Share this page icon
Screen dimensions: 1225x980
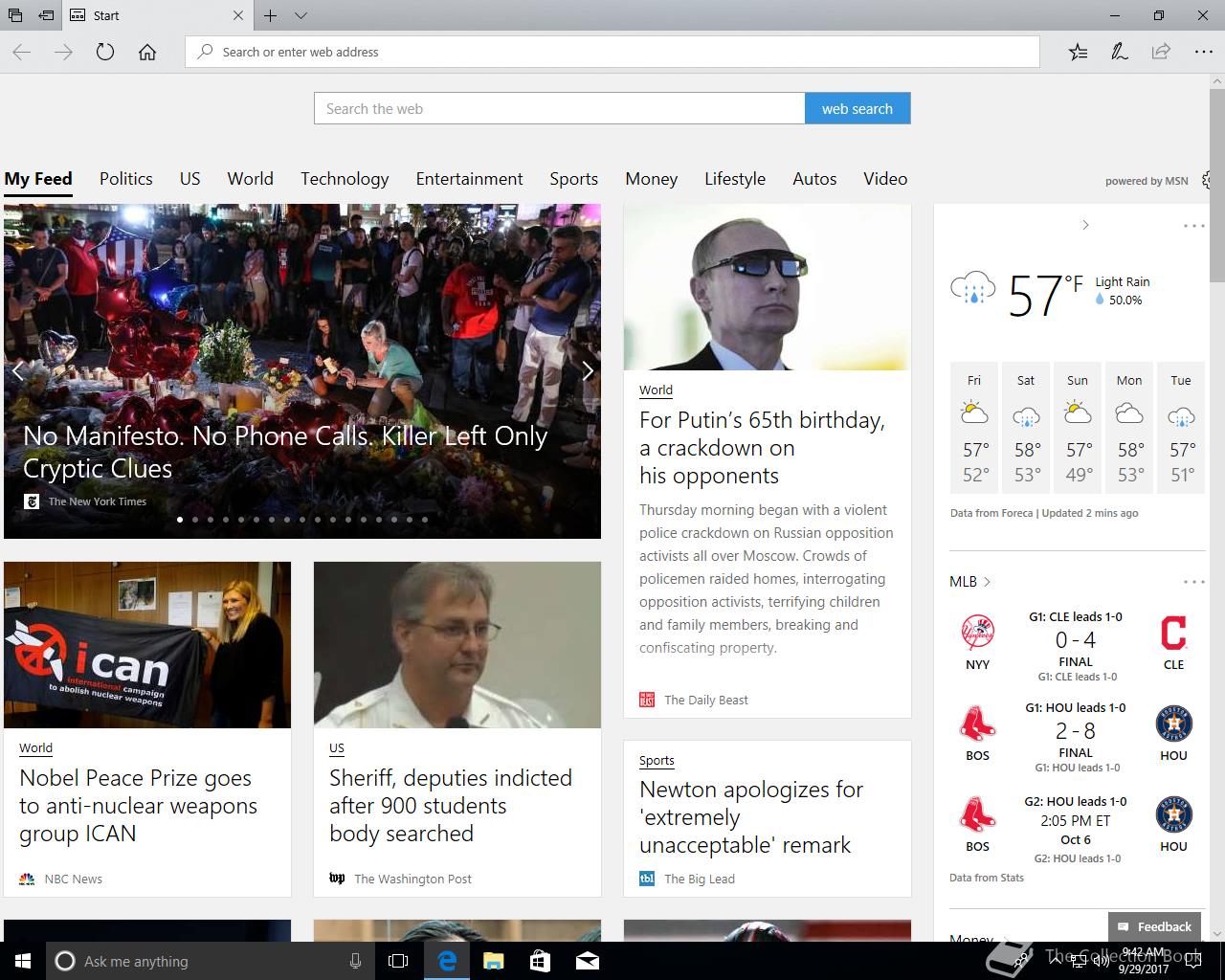(1161, 52)
